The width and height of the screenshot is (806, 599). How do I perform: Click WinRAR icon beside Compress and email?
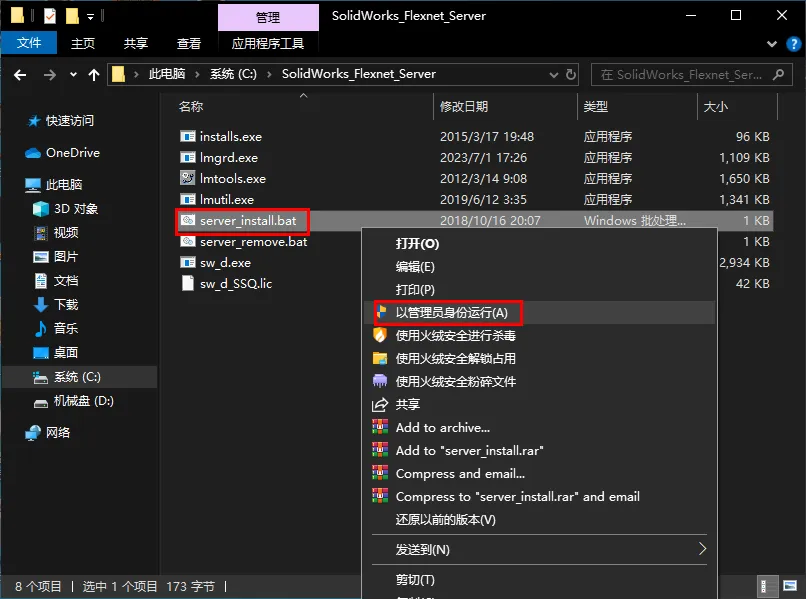click(x=380, y=473)
